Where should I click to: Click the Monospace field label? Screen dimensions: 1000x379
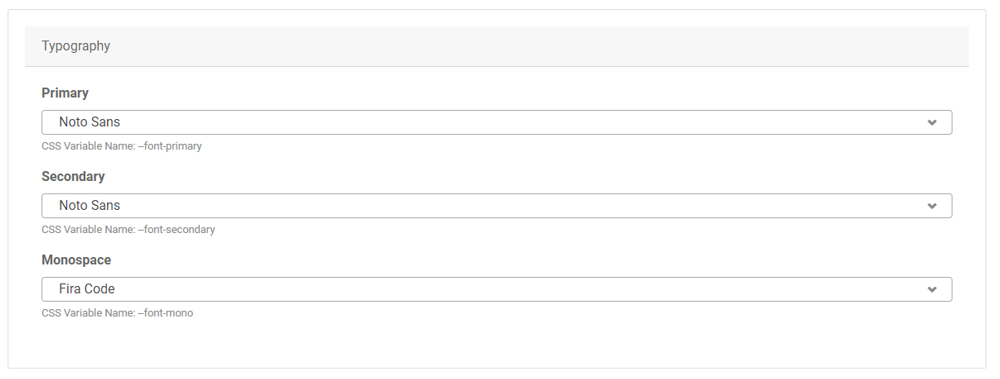click(77, 260)
